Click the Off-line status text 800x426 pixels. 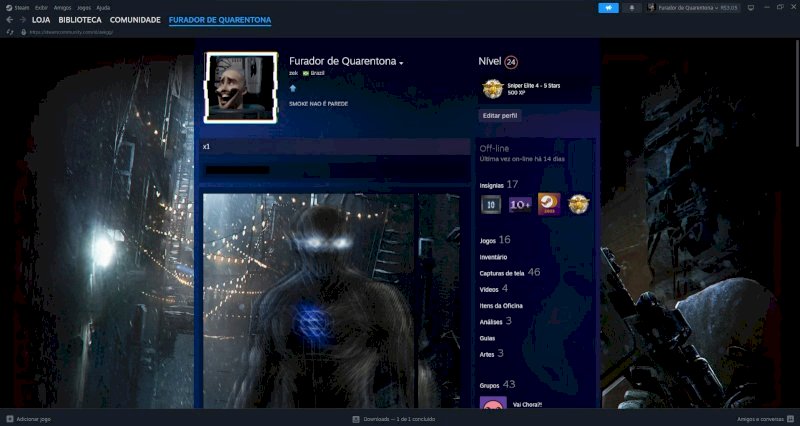click(x=494, y=148)
